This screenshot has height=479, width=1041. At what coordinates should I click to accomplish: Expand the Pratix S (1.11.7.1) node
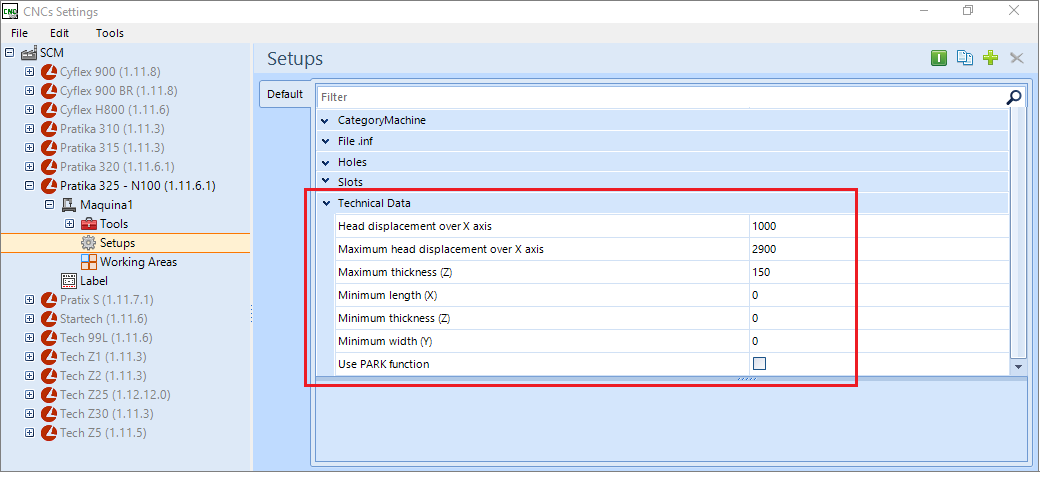29,300
